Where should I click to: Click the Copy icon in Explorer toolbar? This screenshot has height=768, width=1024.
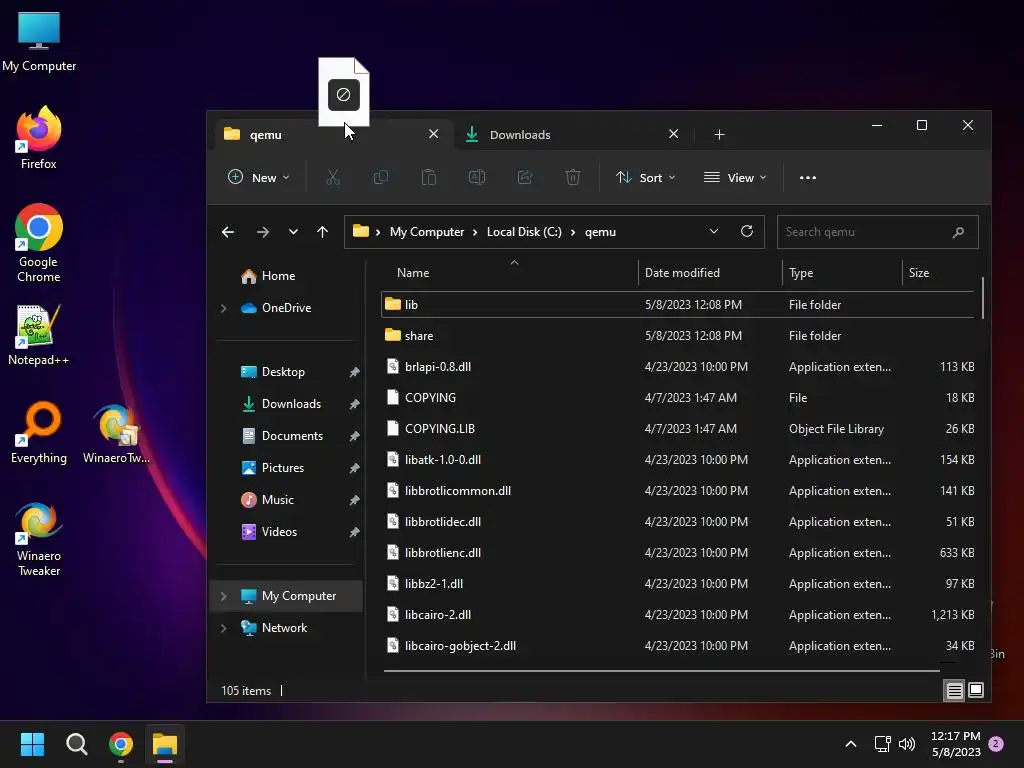click(x=381, y=177)
